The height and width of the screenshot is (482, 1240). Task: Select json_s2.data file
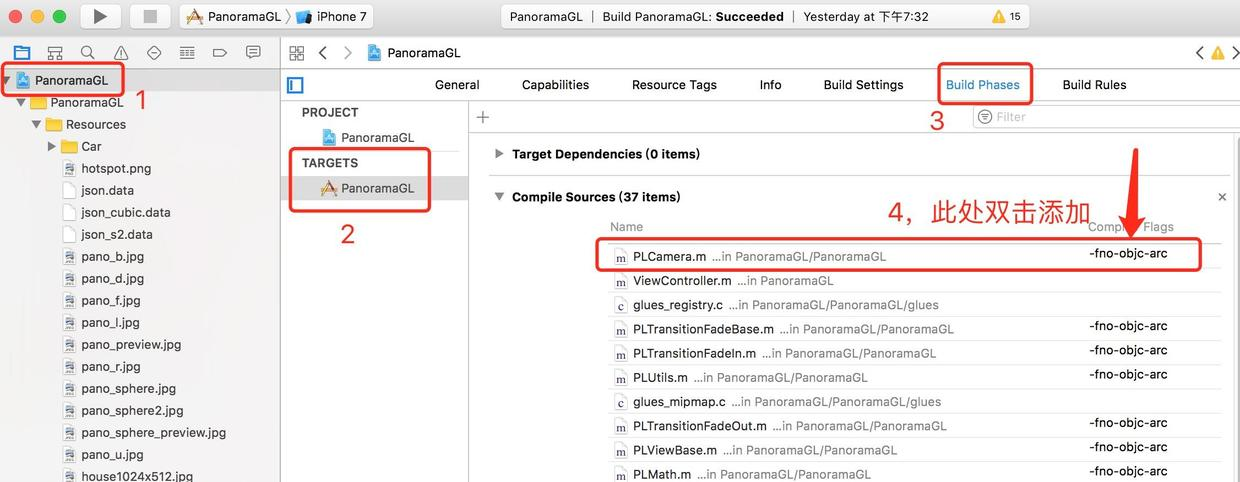[117, 234]
